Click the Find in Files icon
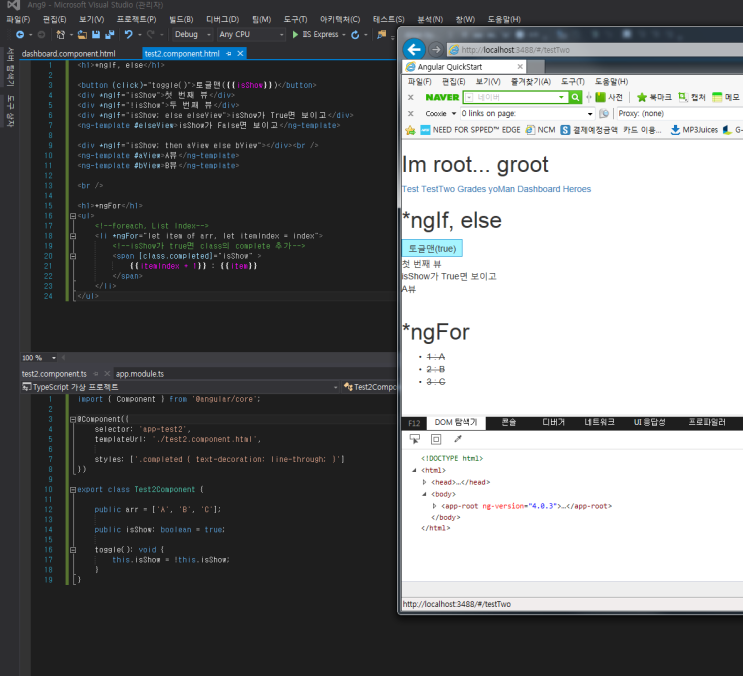 coord(381,35)
